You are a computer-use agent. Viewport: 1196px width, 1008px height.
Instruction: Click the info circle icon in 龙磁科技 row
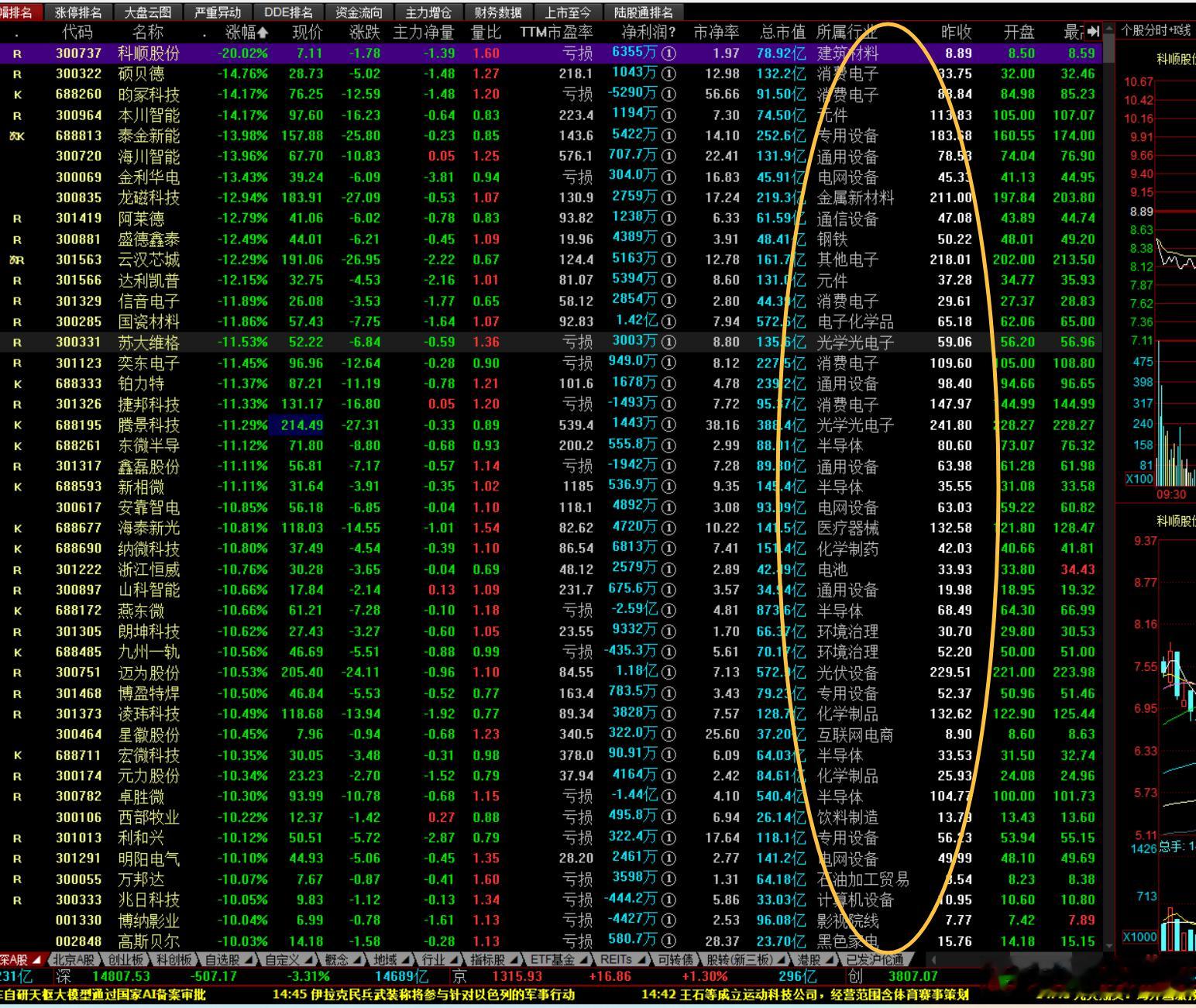point(668,198)
